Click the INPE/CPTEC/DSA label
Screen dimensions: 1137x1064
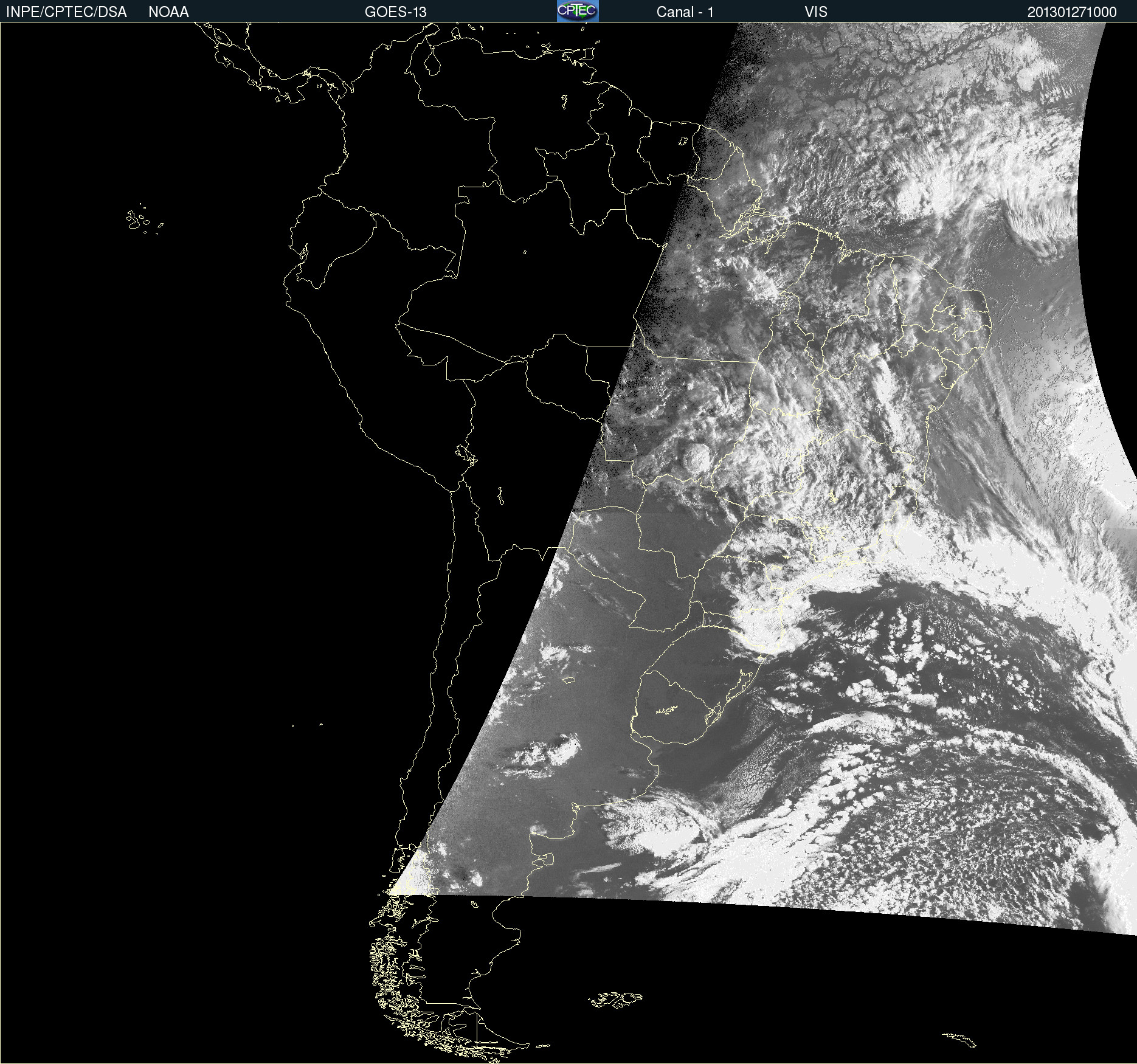(x=66, y=12)
